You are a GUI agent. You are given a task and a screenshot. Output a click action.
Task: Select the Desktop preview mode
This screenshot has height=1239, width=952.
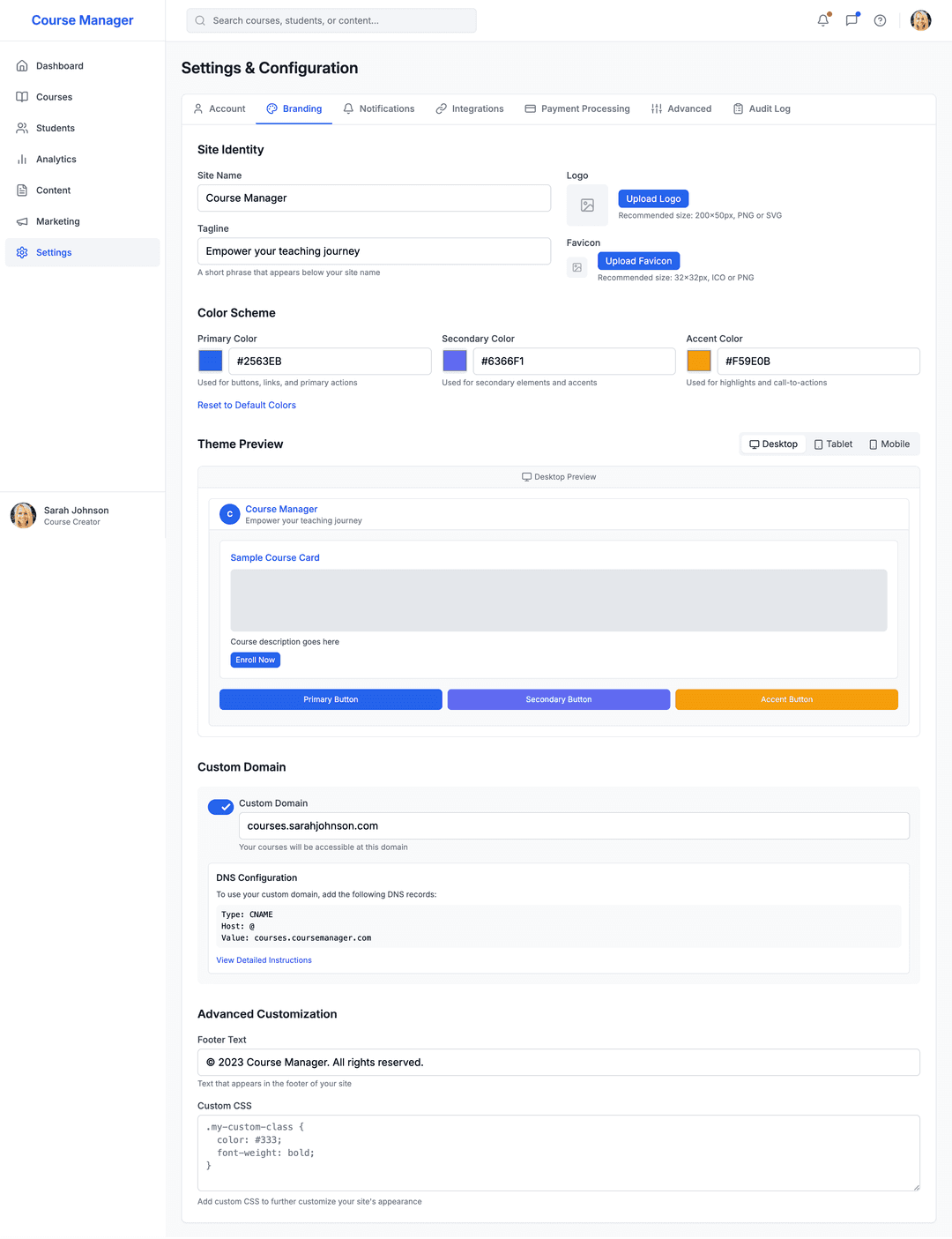[x=773, y=444]
